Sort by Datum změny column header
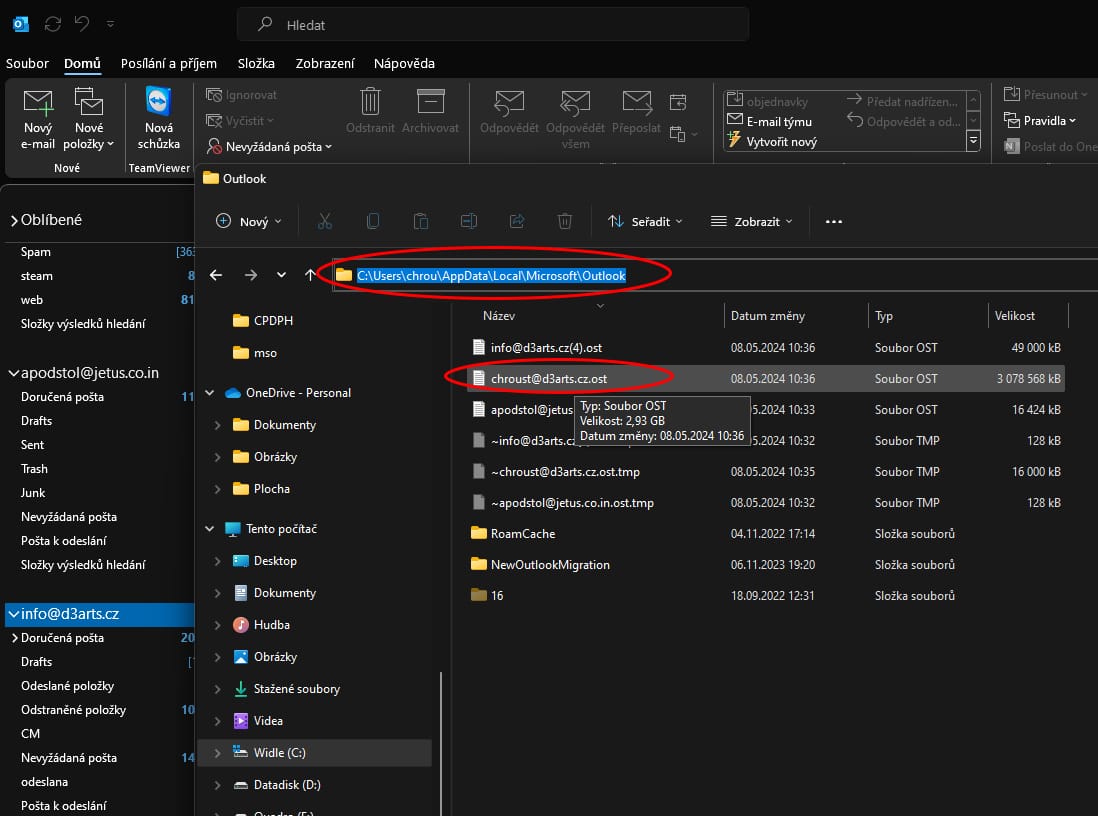Viewport: 1098px width, 816px height. tap(767, 316)
